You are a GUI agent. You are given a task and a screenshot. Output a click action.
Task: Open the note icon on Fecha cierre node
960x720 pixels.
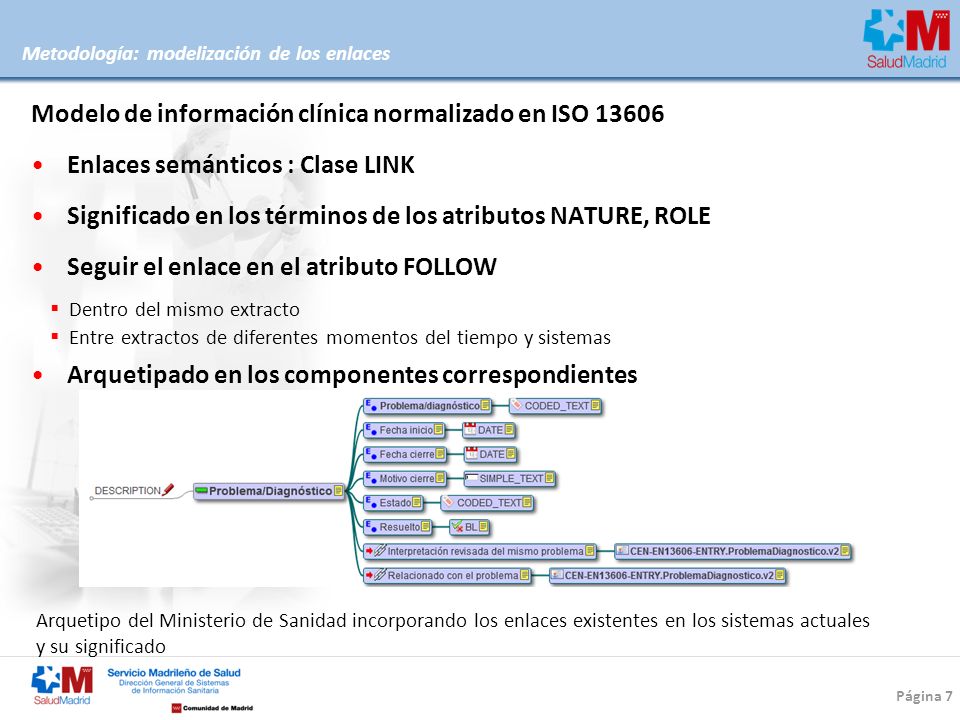pyautogui.click(x=440, y=454)
